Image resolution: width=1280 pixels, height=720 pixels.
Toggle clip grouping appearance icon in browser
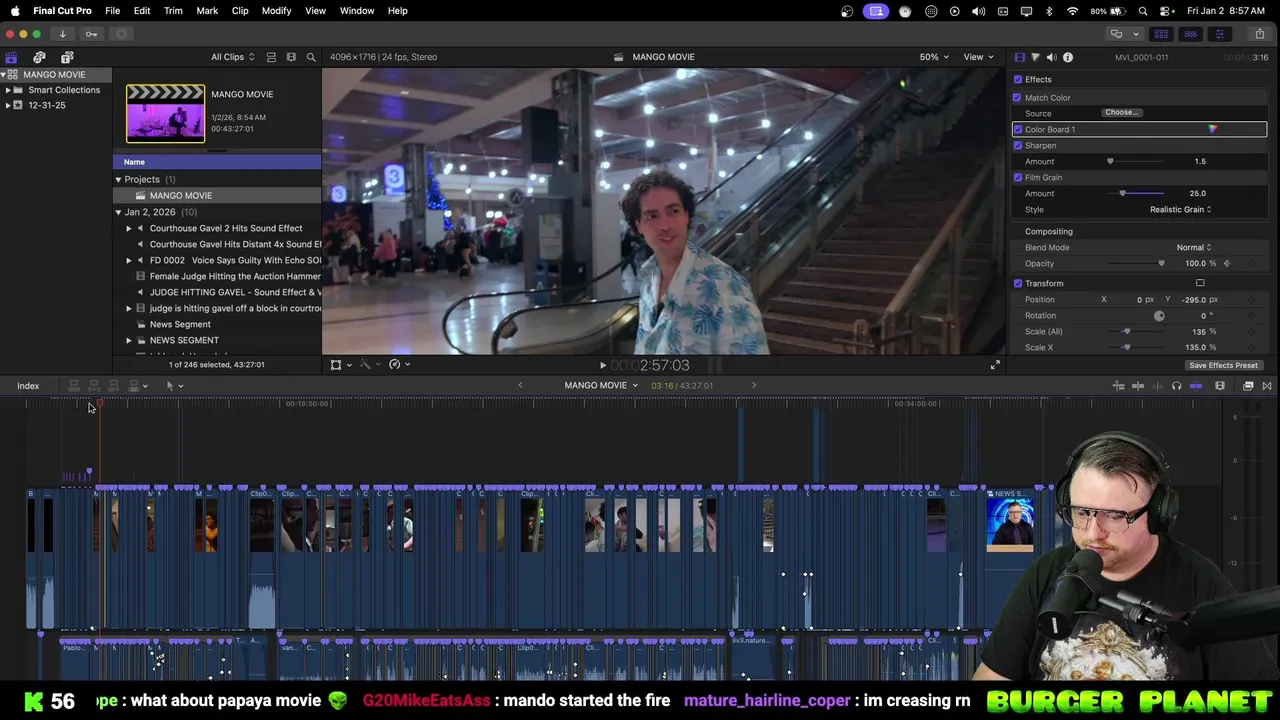[271, 57]
